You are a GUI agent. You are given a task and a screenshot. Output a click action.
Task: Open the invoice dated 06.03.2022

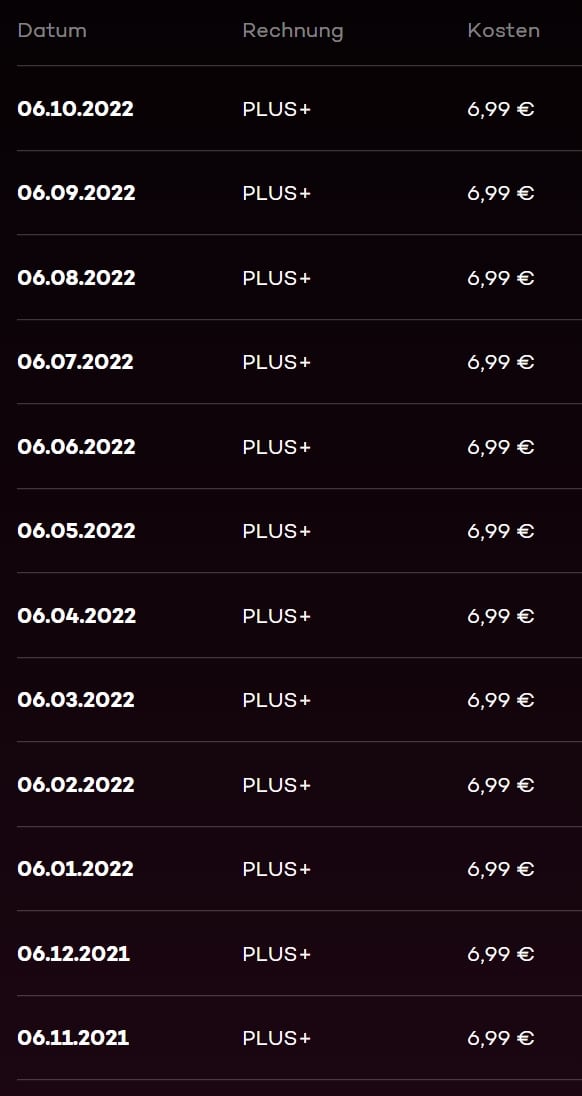click(x=76, y=700)
